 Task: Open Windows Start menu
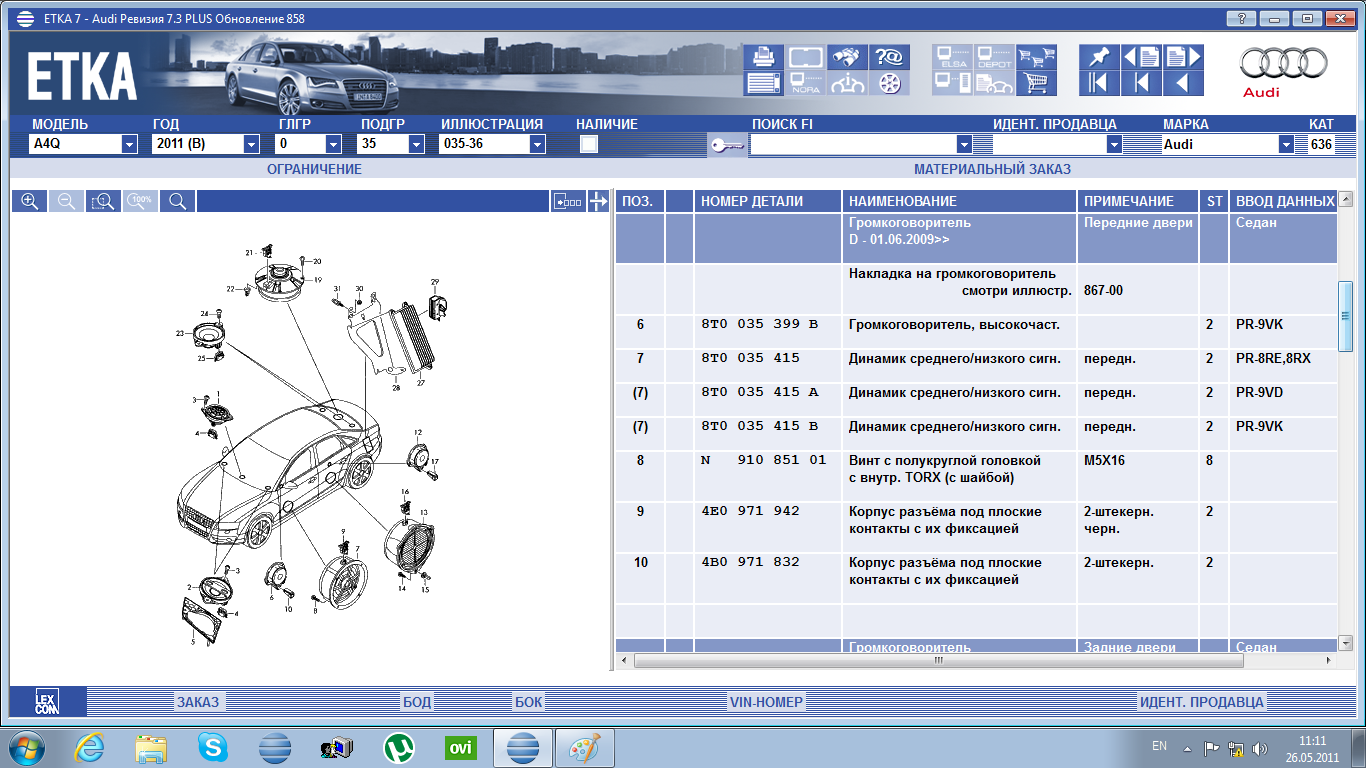(25, 747)
